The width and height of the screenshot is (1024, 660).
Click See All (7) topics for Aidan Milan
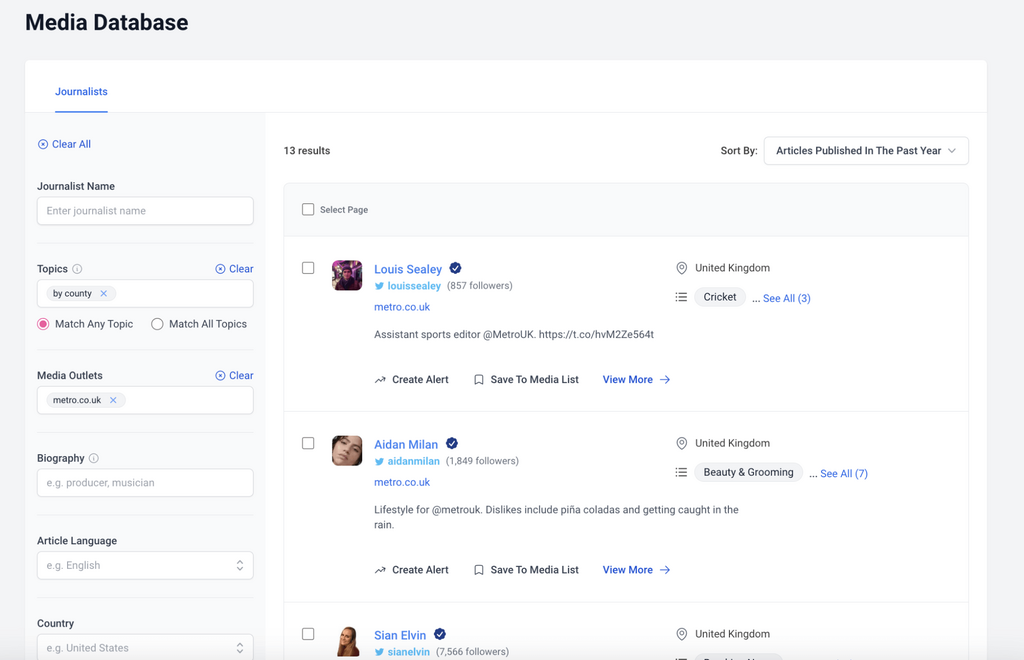[843, 474]
